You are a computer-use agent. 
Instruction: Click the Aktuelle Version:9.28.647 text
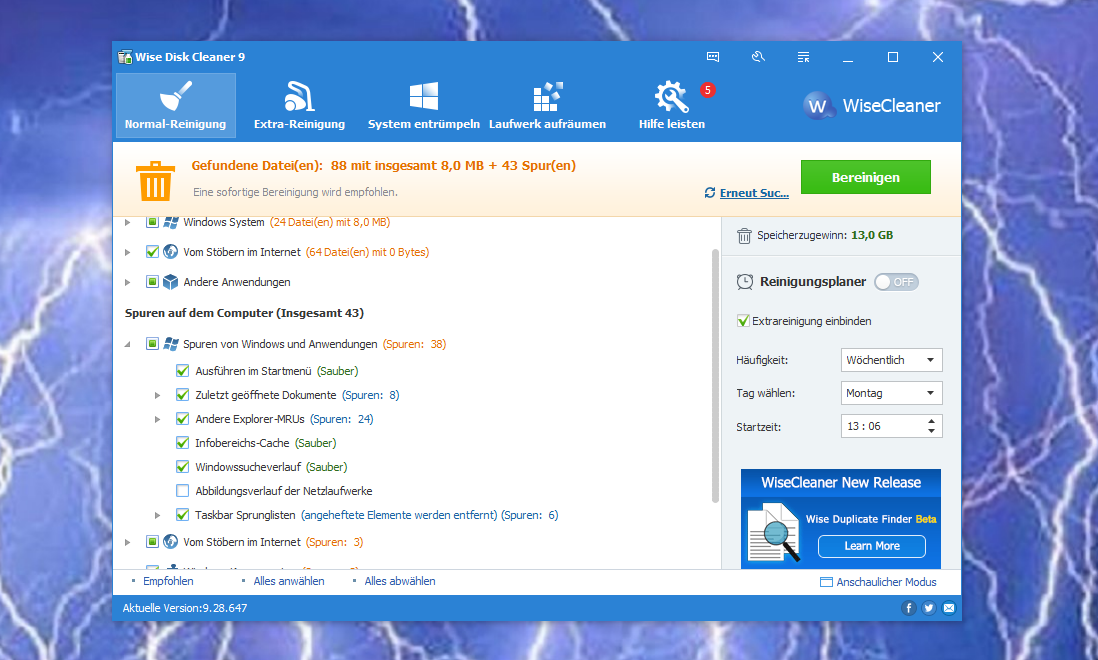(x=185, y=608)
